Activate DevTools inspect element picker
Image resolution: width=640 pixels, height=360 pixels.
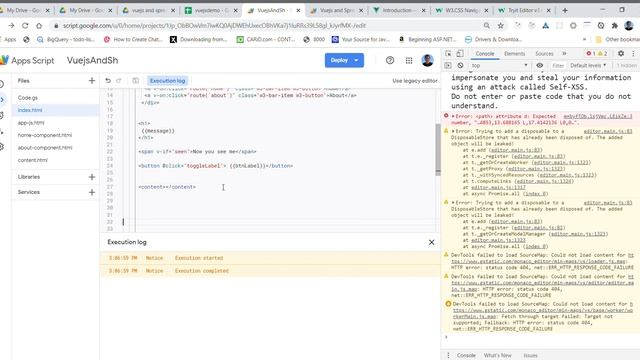(x=448, y=53)
